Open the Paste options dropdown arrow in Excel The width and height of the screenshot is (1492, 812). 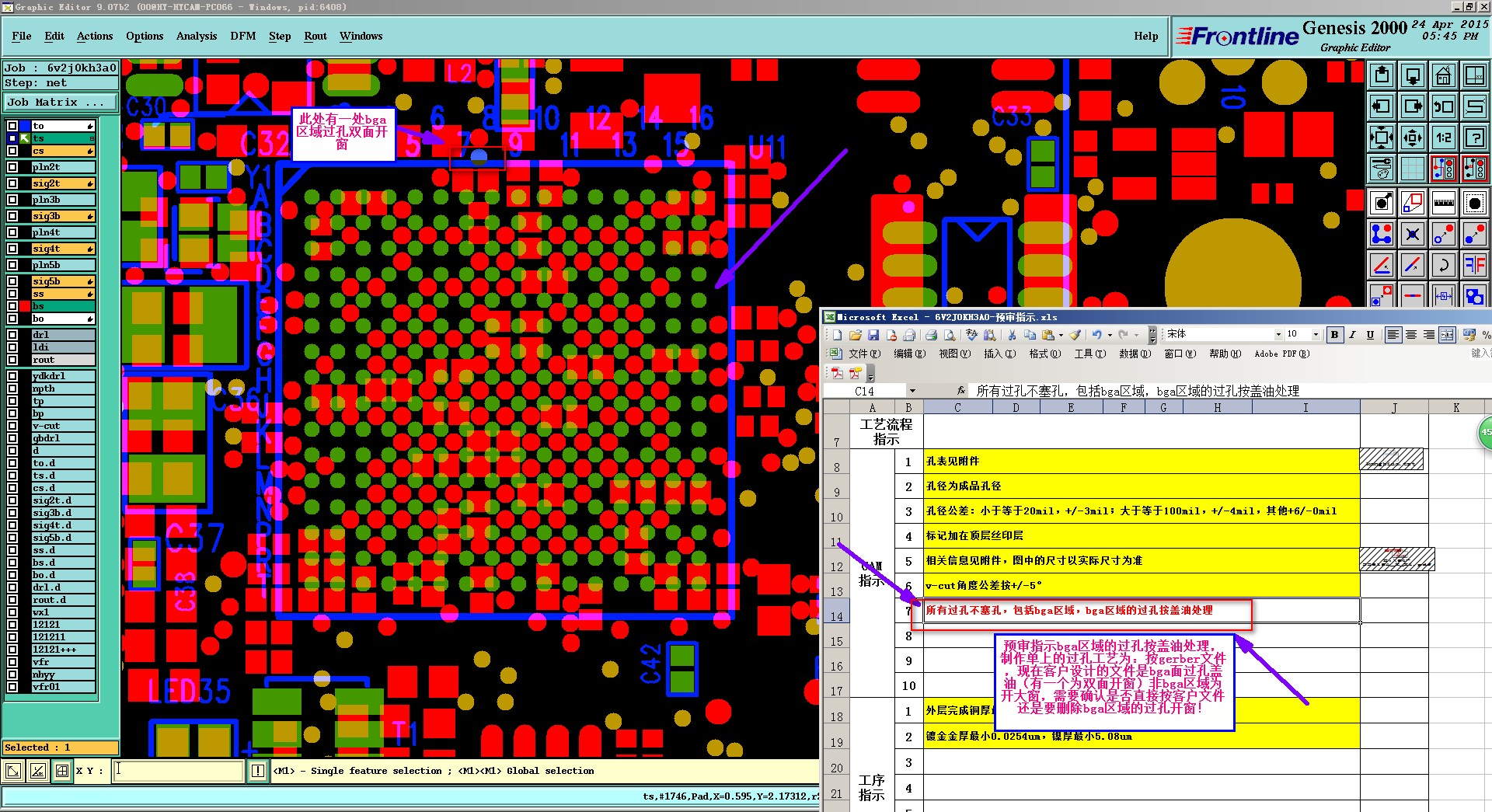coord(1061,335)
